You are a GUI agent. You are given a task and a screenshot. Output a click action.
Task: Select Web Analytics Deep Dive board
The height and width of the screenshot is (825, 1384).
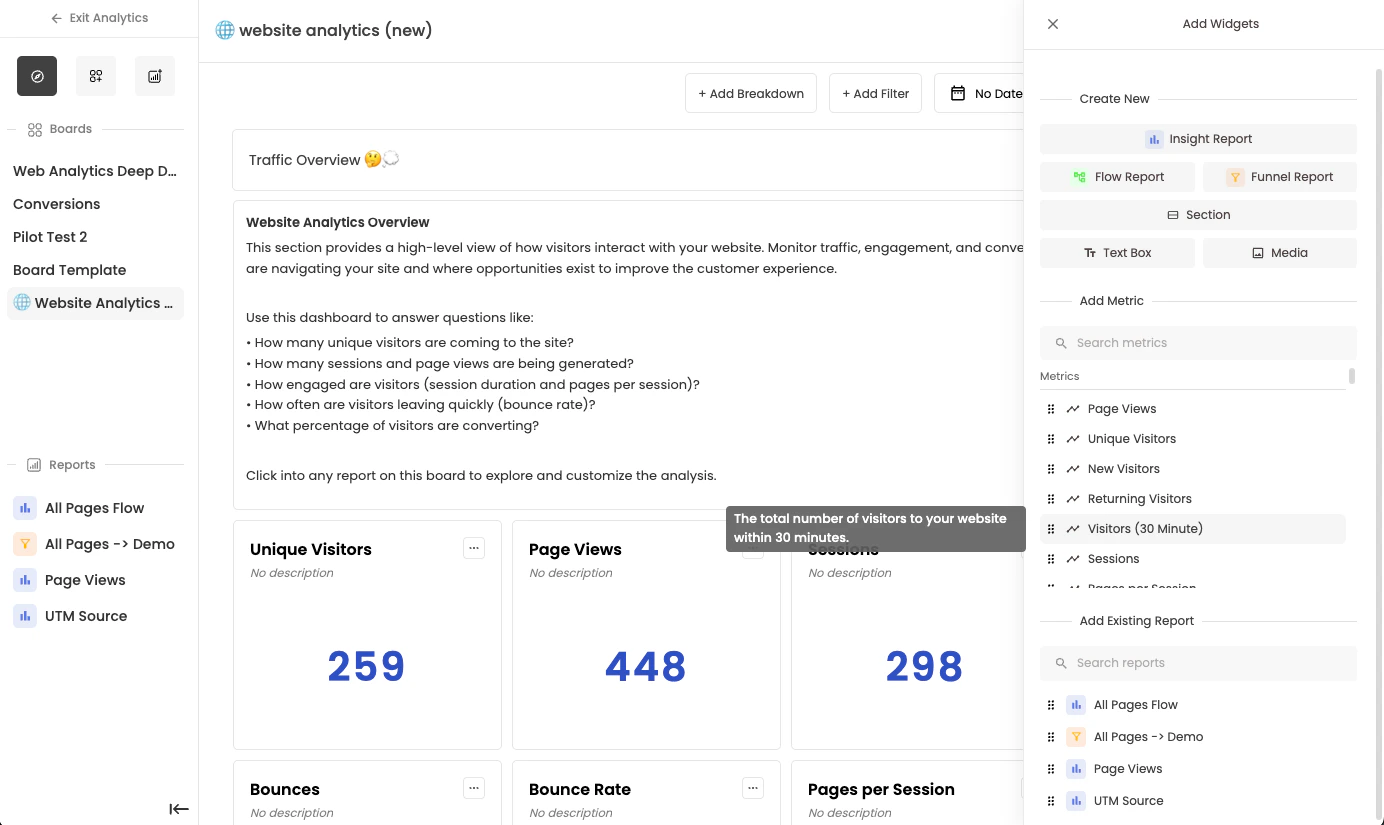tap(95, 171)
